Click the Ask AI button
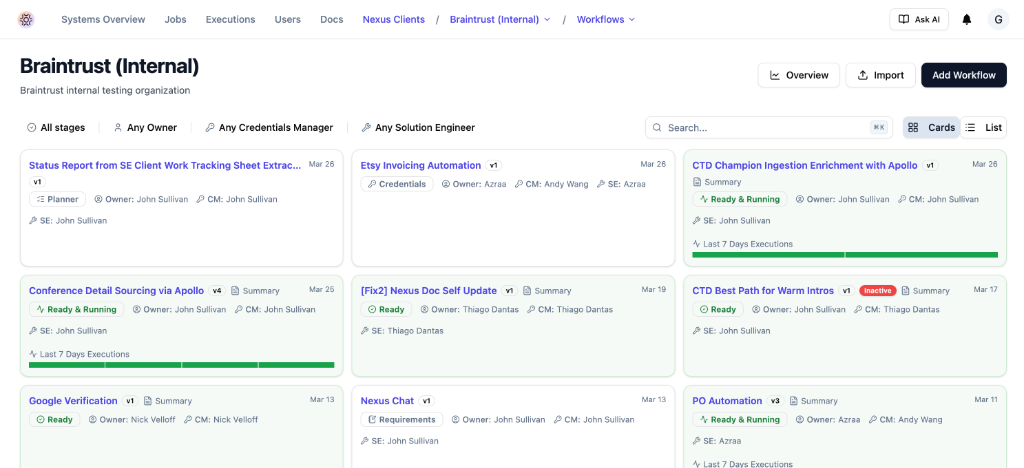Viewport: 1024px width, 468px height. pyautogui.click(x=919, y=20)
